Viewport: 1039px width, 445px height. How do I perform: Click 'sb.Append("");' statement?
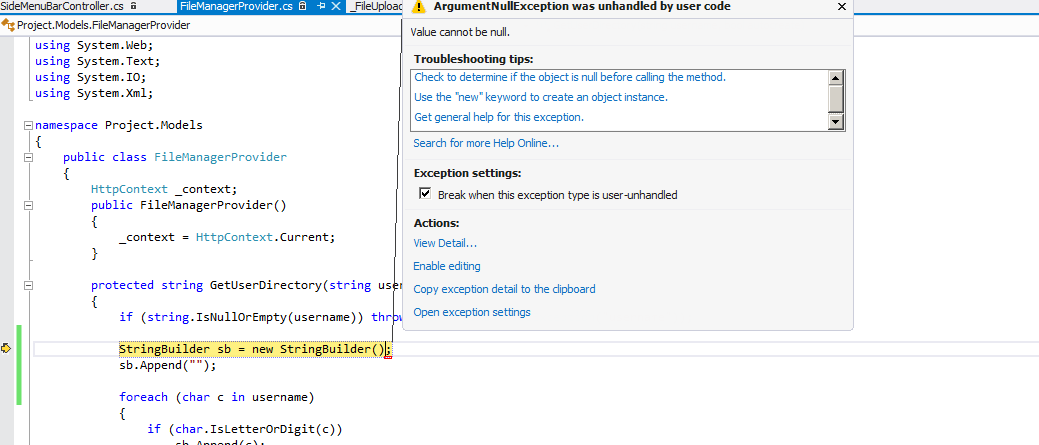tap(168, 365)
